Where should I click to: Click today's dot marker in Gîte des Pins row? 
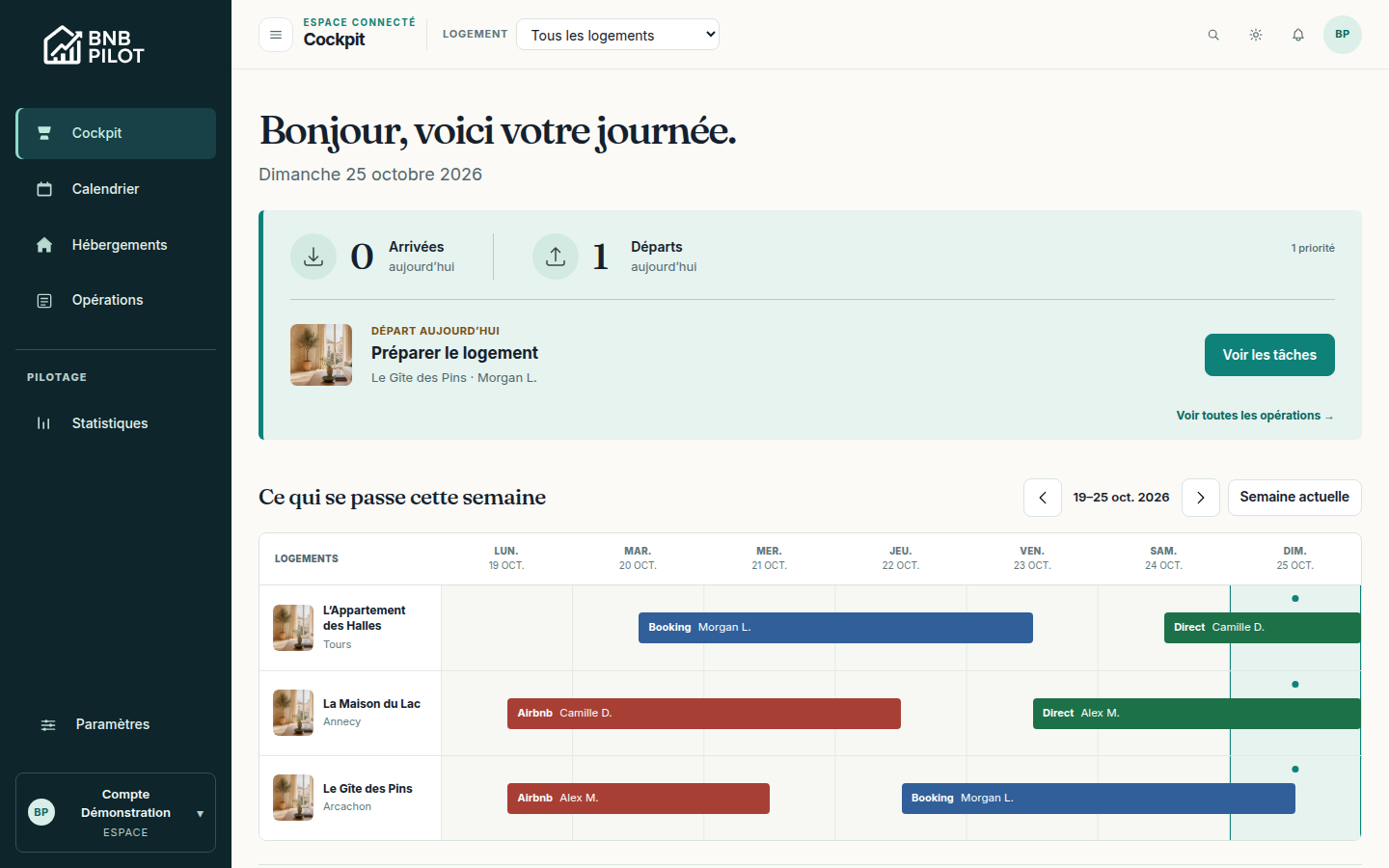[1295, 770]
